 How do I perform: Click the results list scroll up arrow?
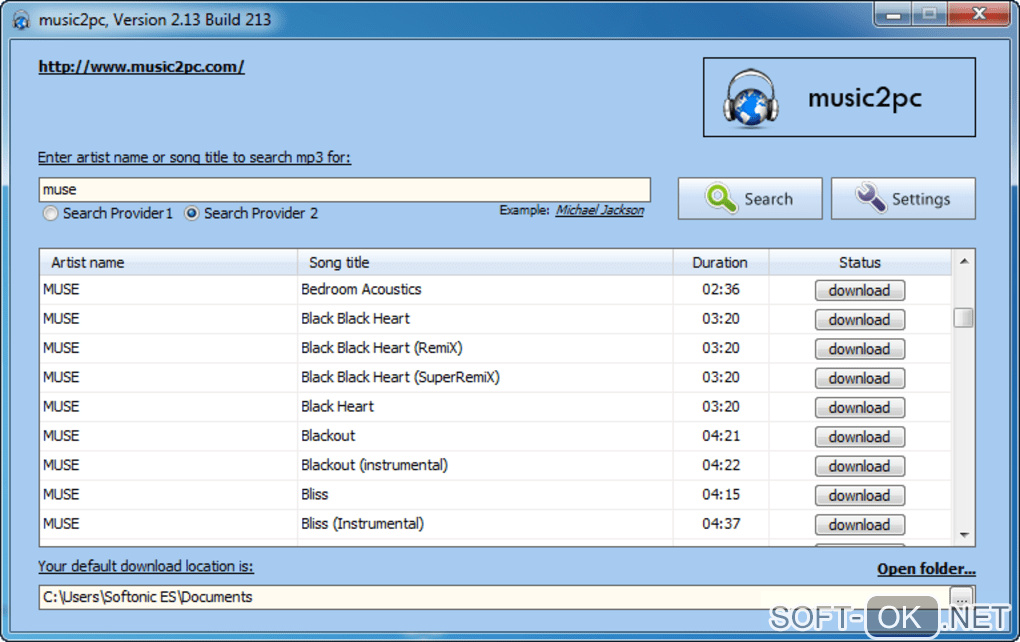[964, 261]
